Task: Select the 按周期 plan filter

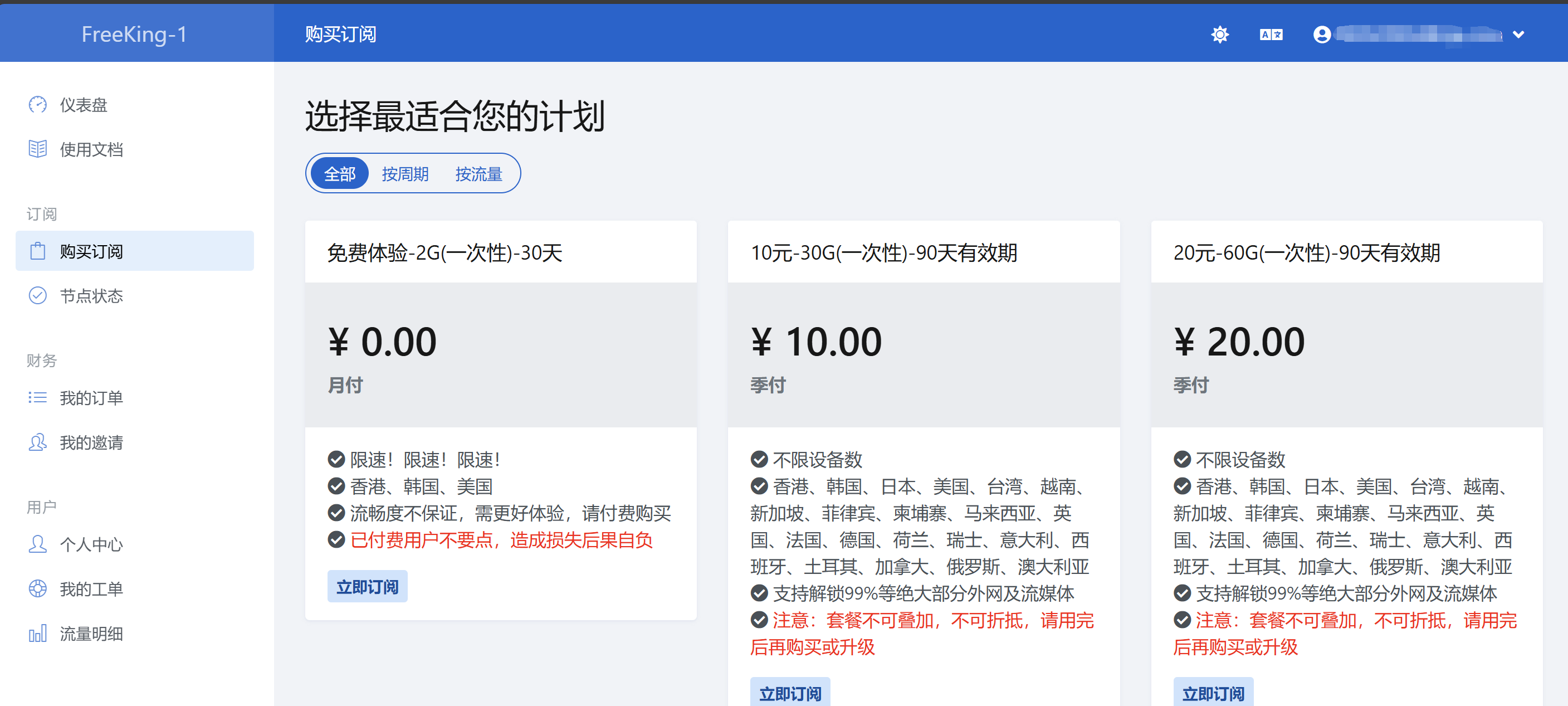Action: (405, 174)
